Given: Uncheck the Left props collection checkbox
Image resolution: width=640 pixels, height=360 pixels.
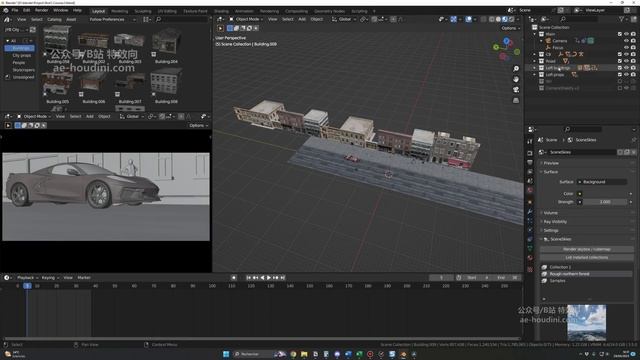Looking at the screenshot, I should pos(620,75).
